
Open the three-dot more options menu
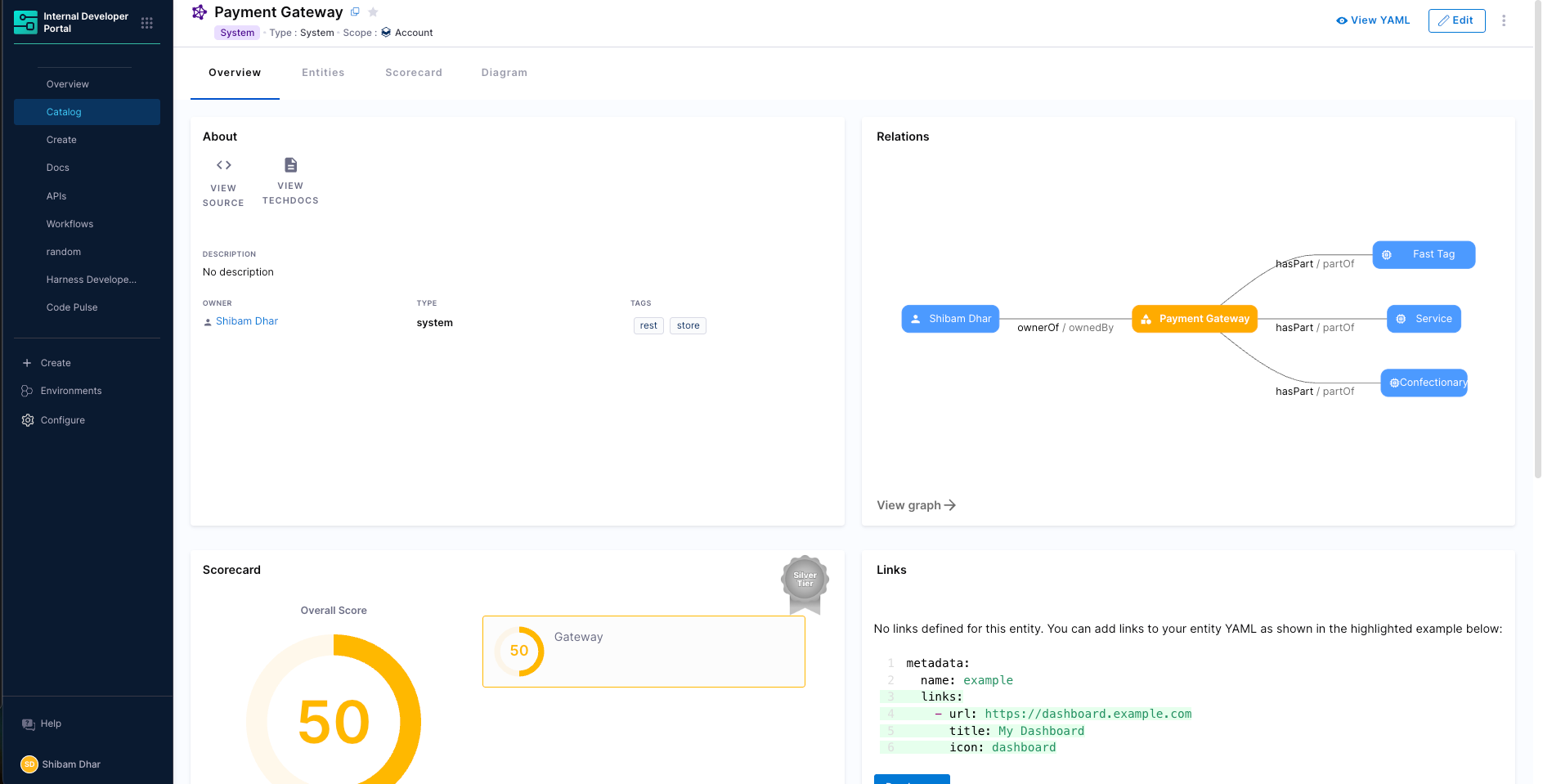[x=1503, y=20]
